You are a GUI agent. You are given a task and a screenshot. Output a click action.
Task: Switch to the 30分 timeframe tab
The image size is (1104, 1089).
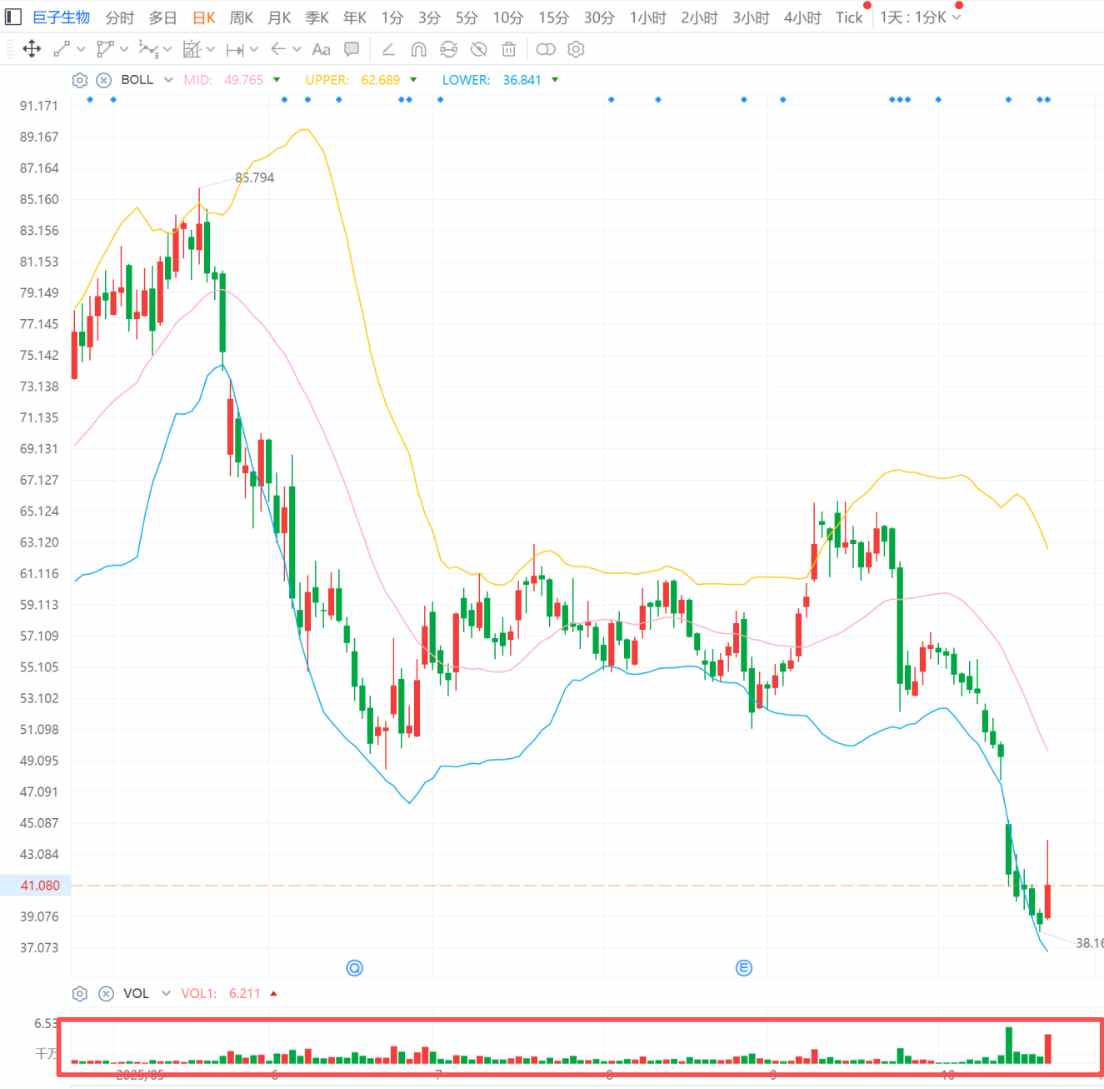(599, 18)
